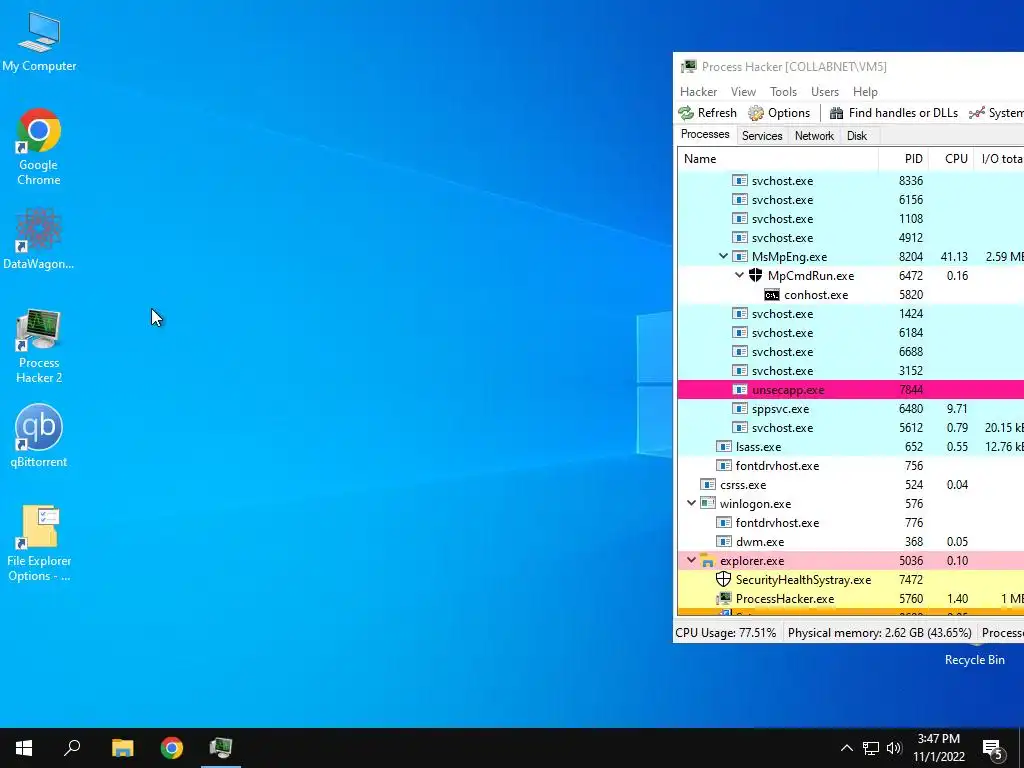This screenshot has width=1024, height=768.
Task: Click Find handles or DLLs
Action: click(893, 113)
